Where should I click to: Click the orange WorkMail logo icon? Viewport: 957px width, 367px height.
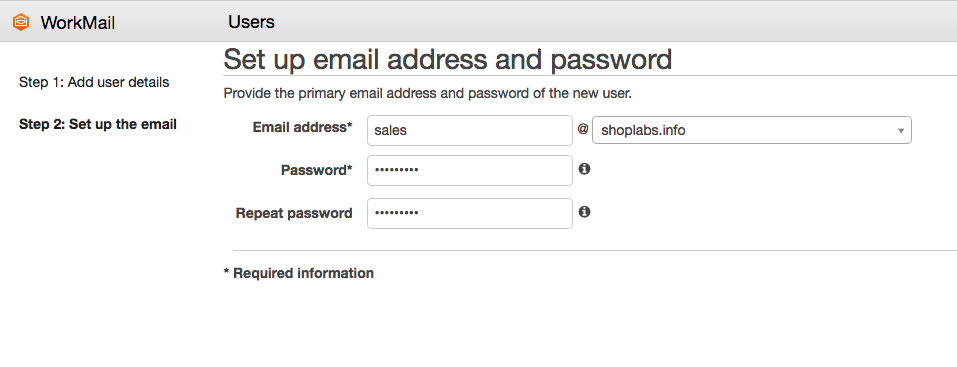point(21,23)
